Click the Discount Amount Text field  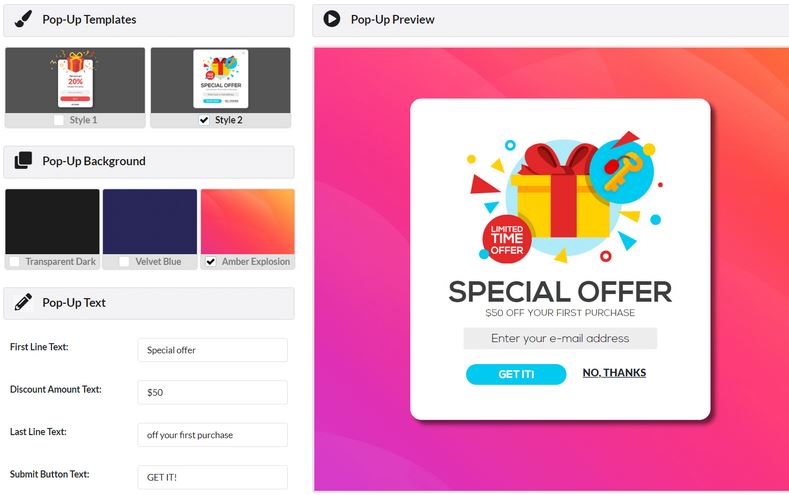[x=212, y=392]
